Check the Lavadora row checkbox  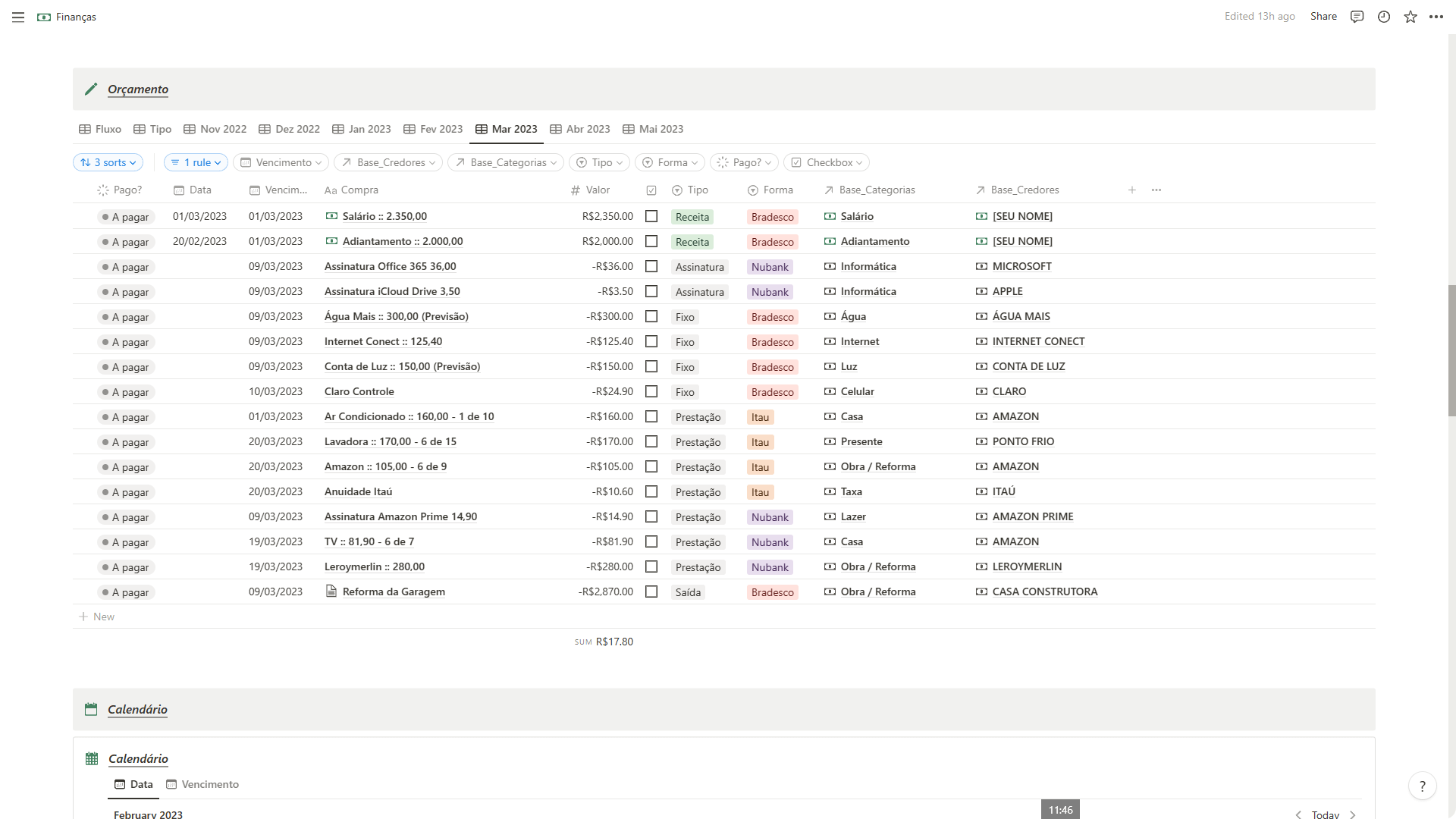(x=651, y=441)
